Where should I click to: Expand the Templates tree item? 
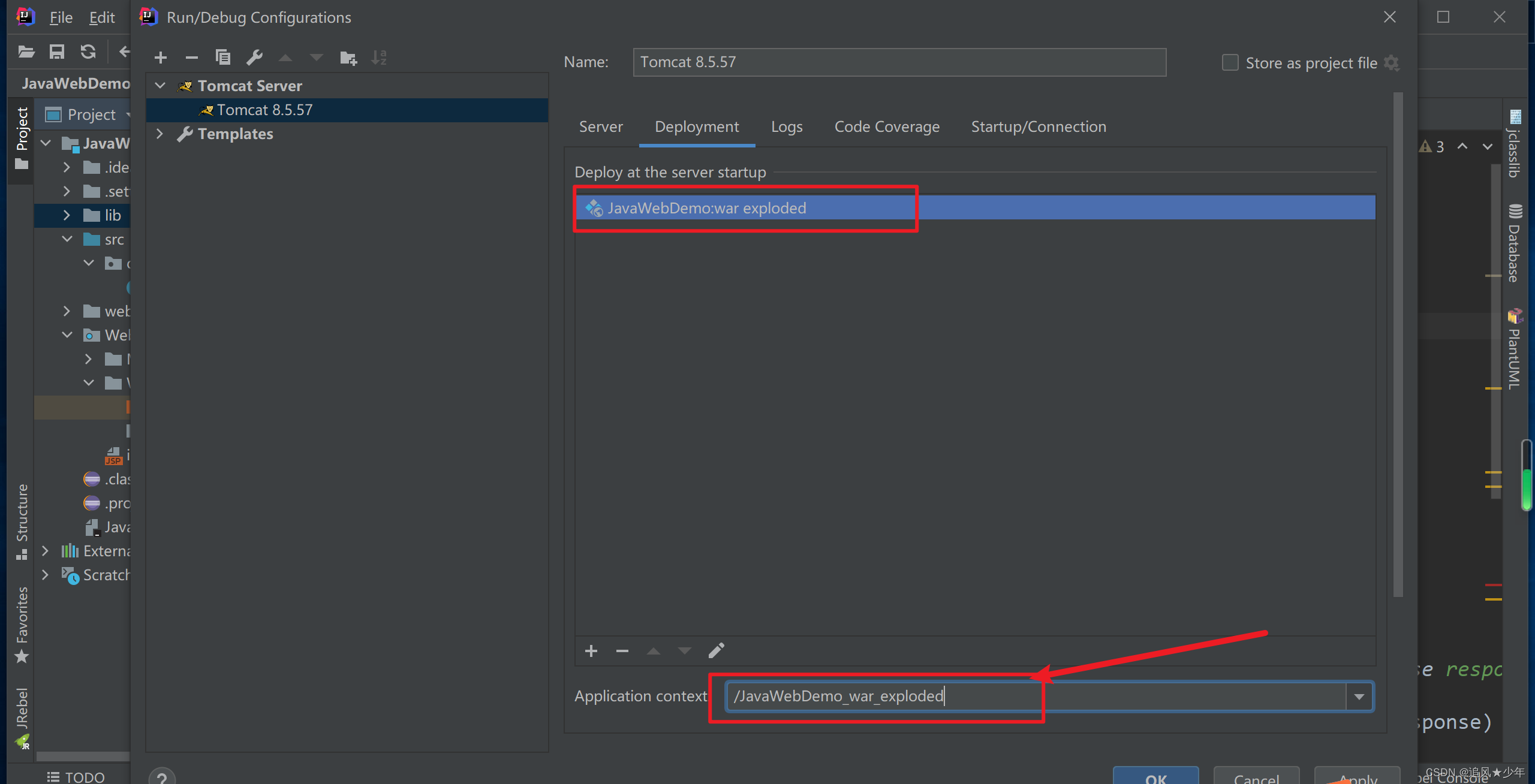pos(161,133)
